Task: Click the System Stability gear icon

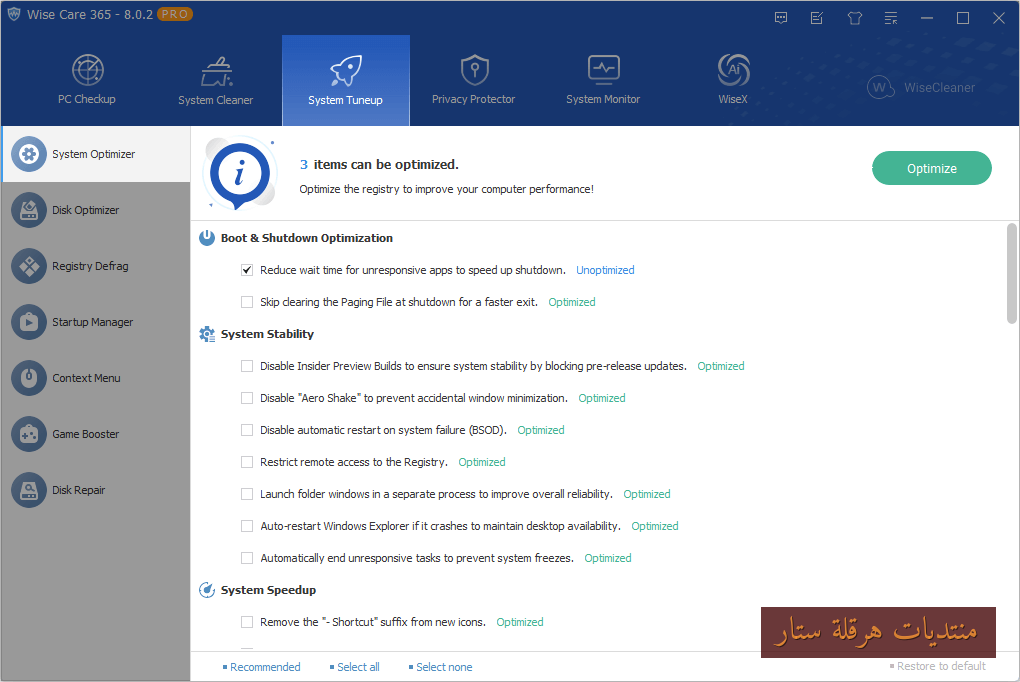Action: coord(207,334)
